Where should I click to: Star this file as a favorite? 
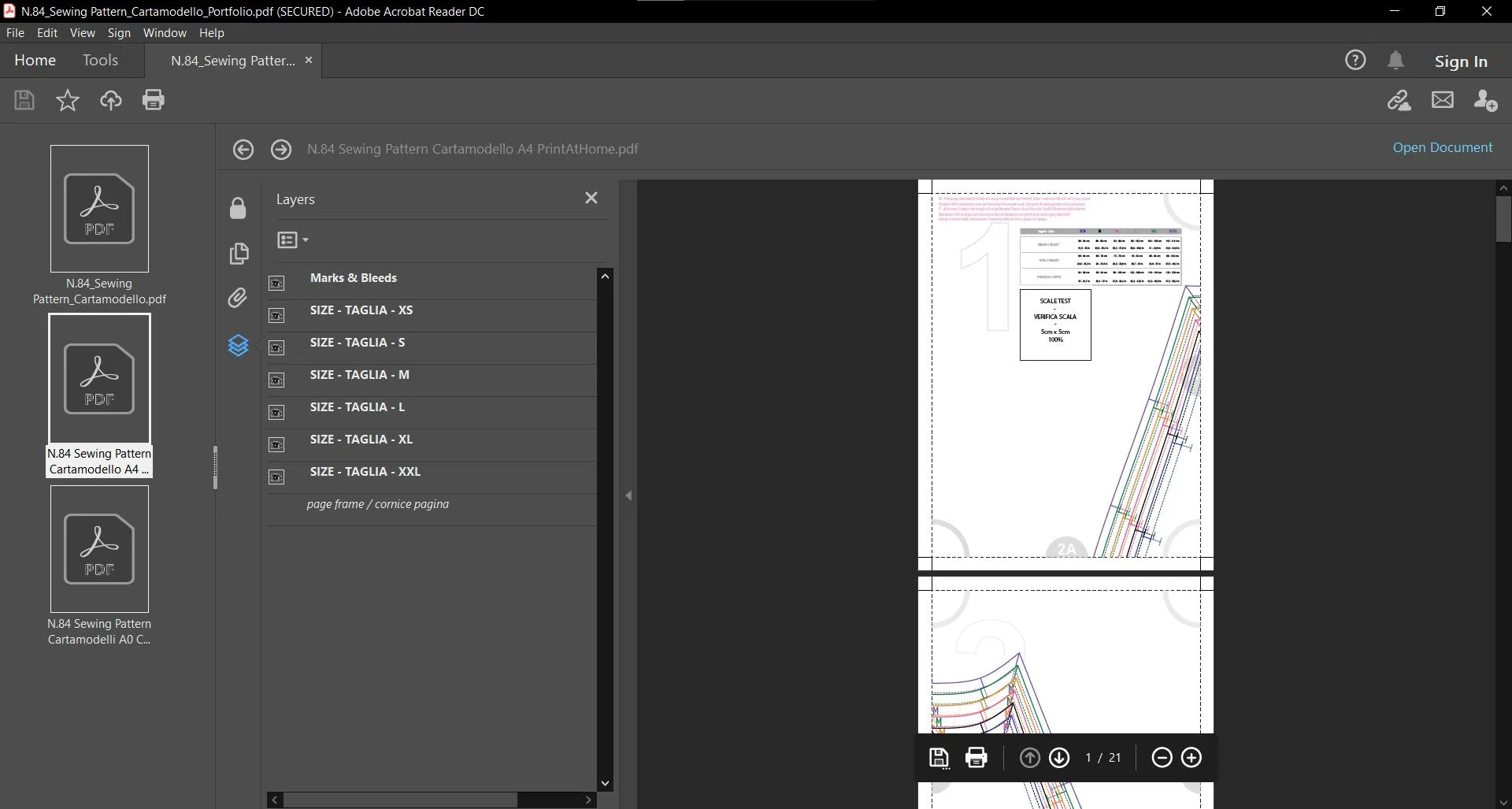tap(68, 100)
